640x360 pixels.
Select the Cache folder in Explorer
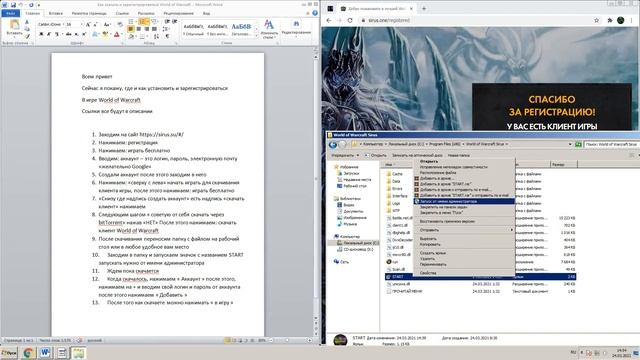tap(394, 174)
